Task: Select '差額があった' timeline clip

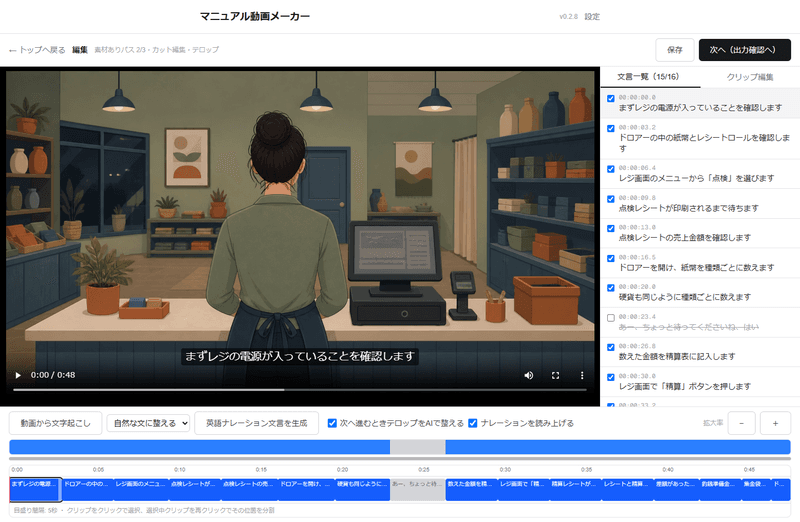Action: click(x=677, y=489)
